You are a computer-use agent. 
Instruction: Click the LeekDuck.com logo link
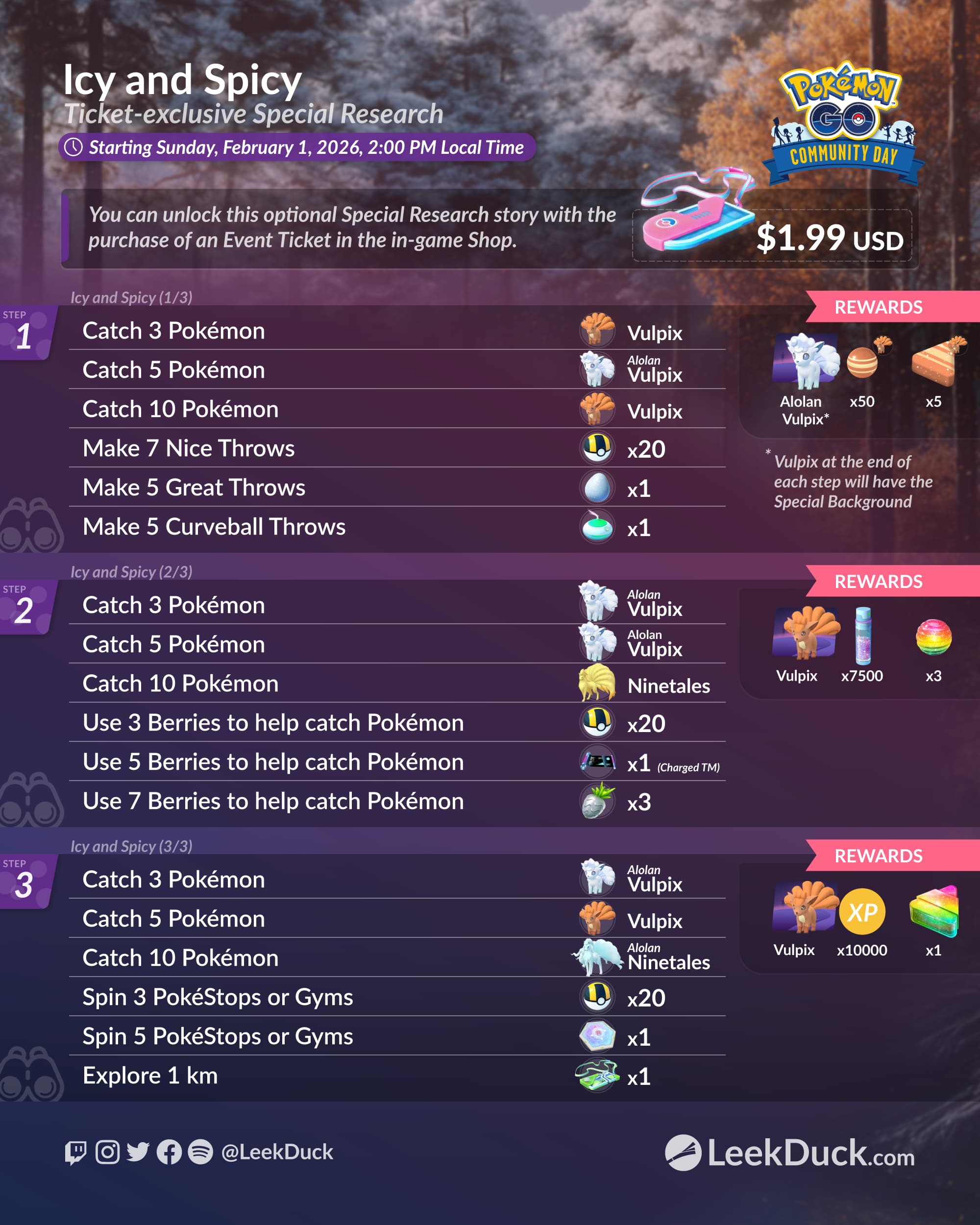[790, 1152]
